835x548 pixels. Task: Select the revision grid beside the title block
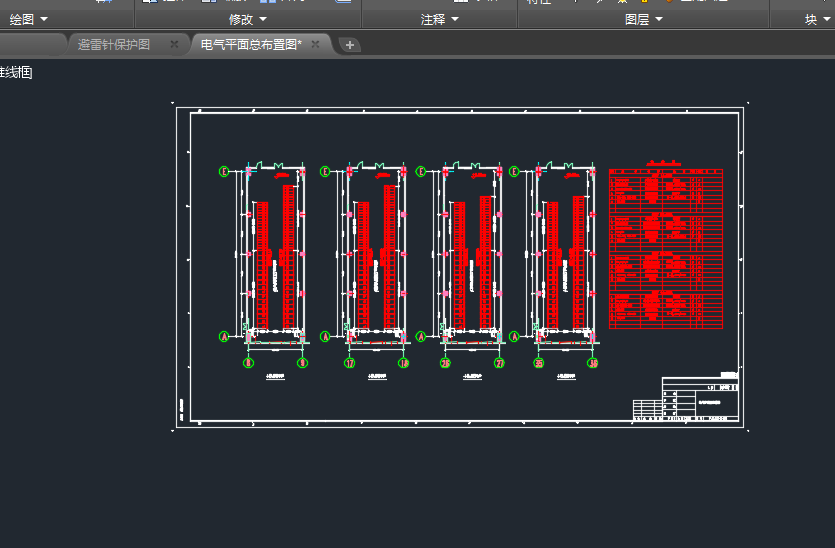click(x=648, y=410)
